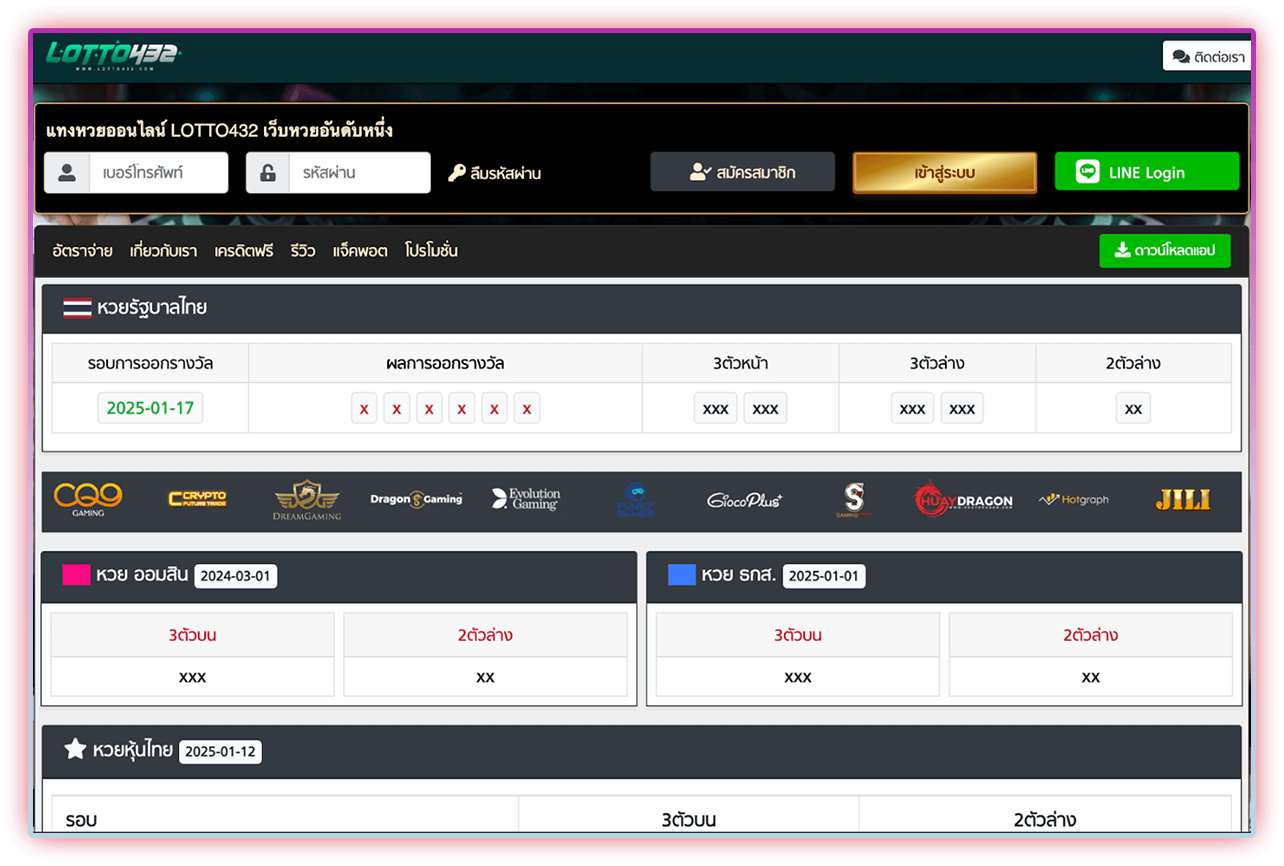The height and width of the screenshot is (866, 1284).
Task: Click the ดาวน์โหลดแอป download button
Action: tap(1164, 251)
